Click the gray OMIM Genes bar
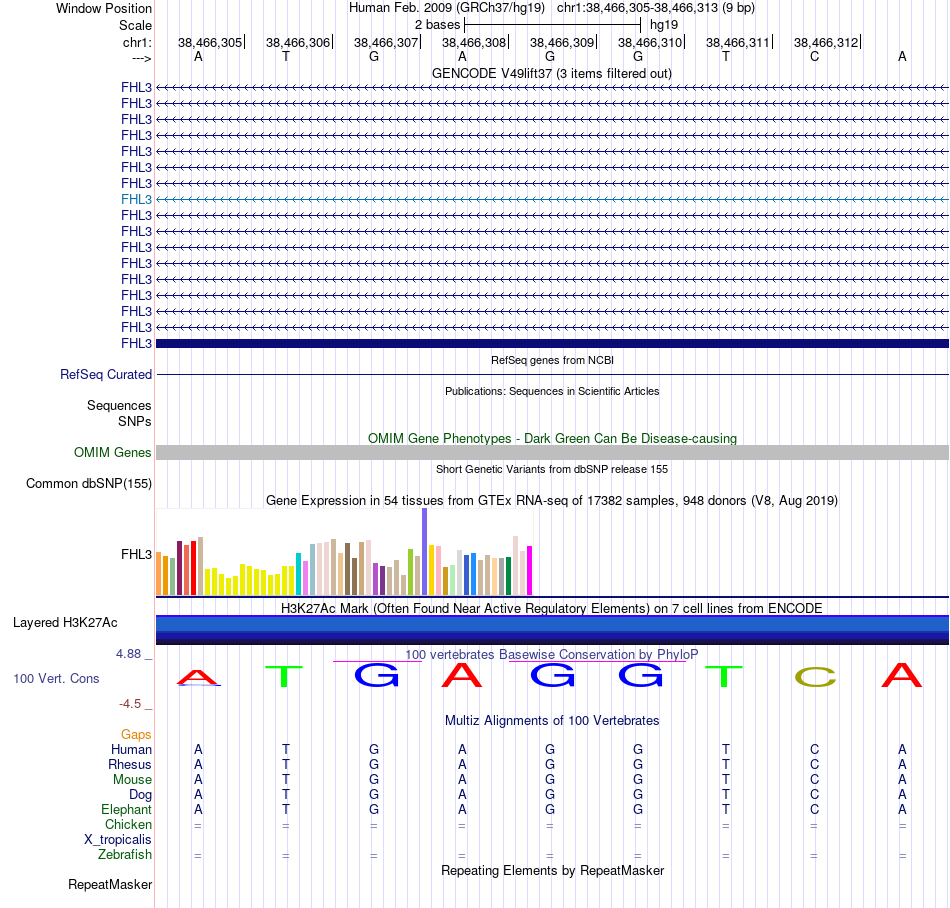 coord(552,452)
